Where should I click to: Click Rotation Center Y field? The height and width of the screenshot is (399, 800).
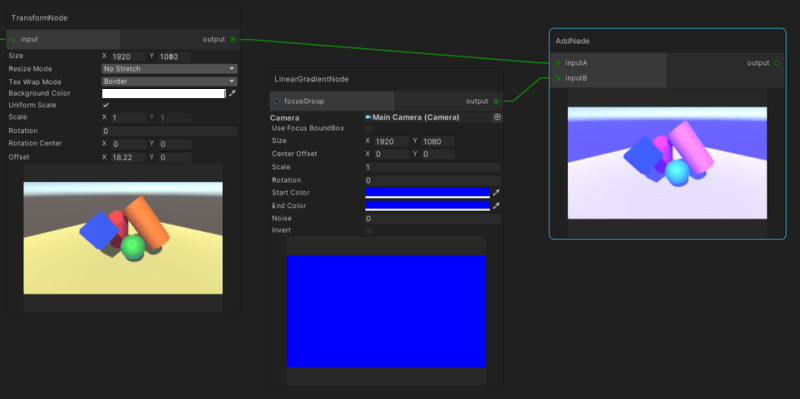174,144
